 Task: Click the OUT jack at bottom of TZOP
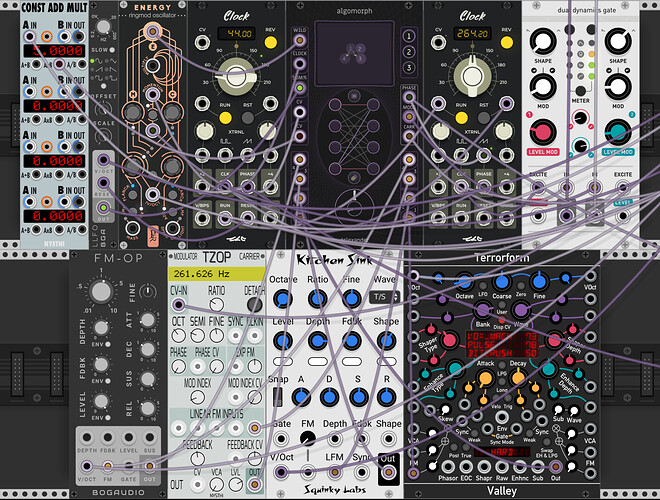point(254,484)
